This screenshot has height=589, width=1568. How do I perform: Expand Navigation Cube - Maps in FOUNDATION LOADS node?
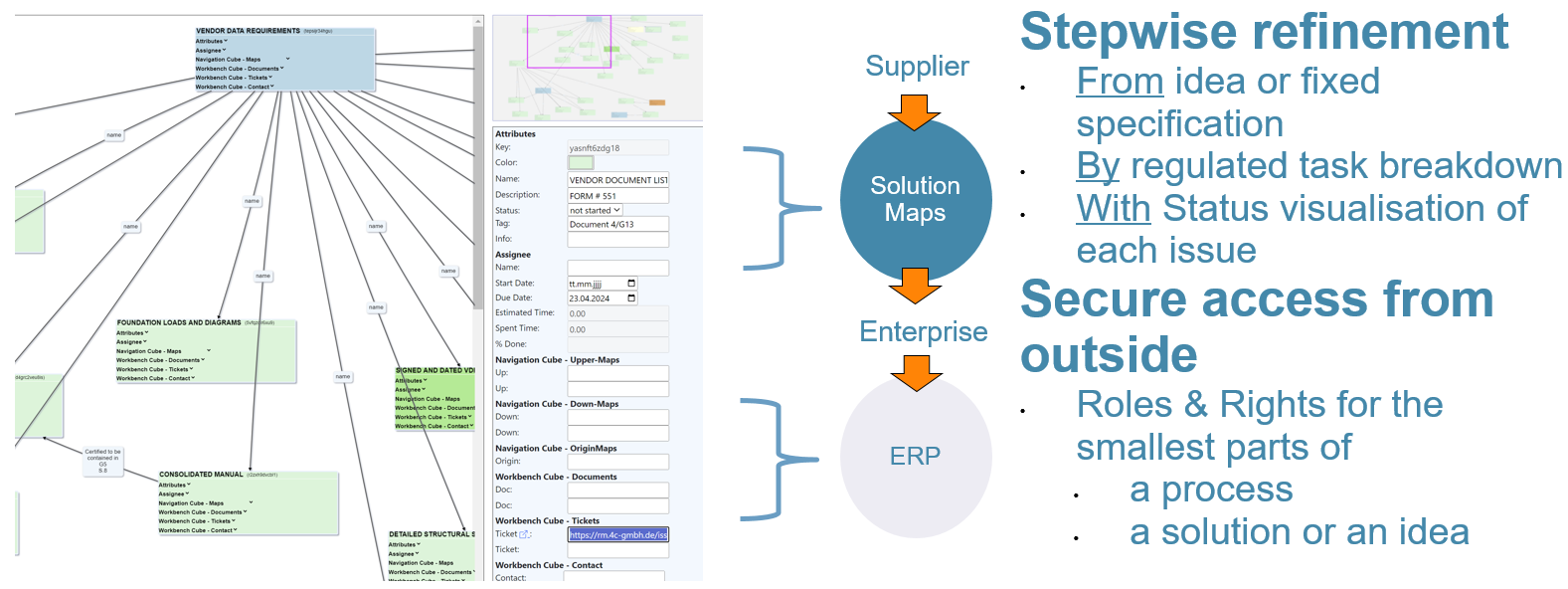(209, 350)
